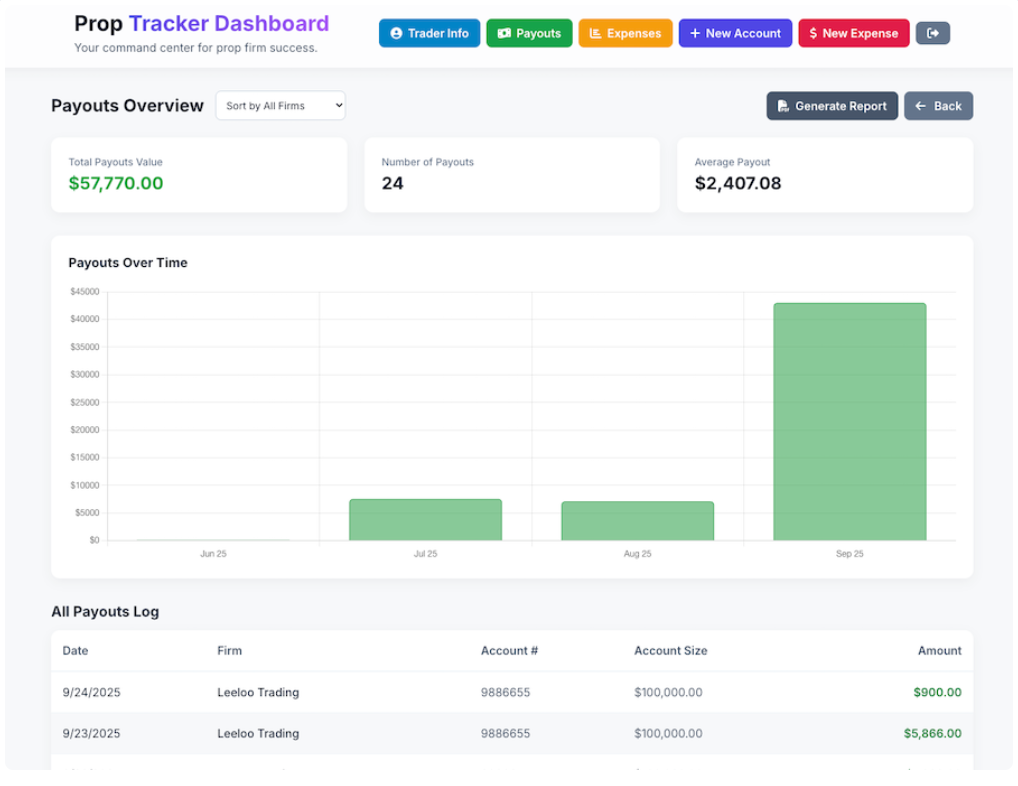Select the Jul 25 bar on Payouts Over Time
The height and width of the screenshot is (786, 1018).
(x=425, y=518)
